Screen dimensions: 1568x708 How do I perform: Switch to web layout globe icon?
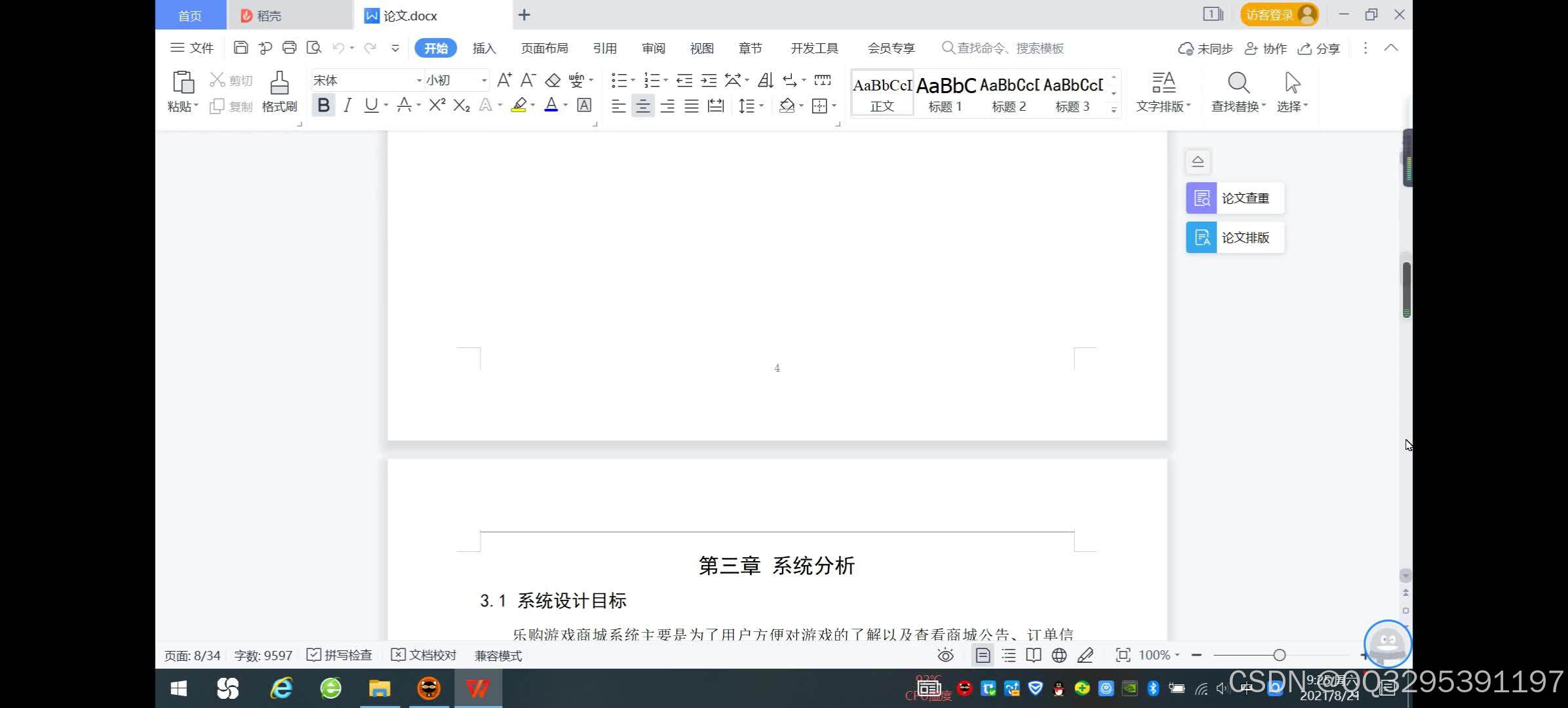1059,655
